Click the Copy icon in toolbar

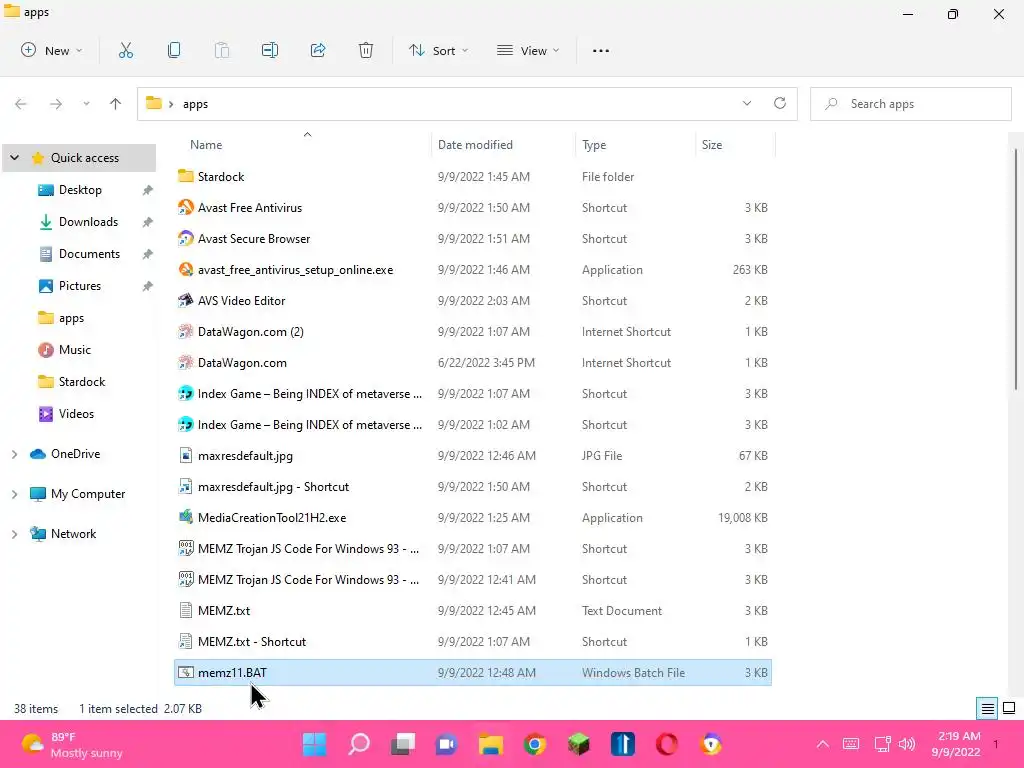point(174,50)
